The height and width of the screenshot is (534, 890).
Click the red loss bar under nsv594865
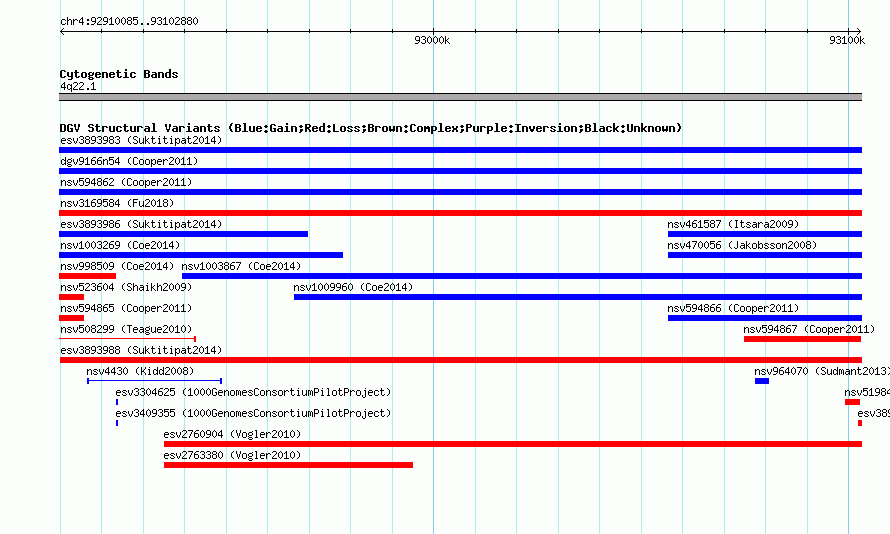point(72,318)
